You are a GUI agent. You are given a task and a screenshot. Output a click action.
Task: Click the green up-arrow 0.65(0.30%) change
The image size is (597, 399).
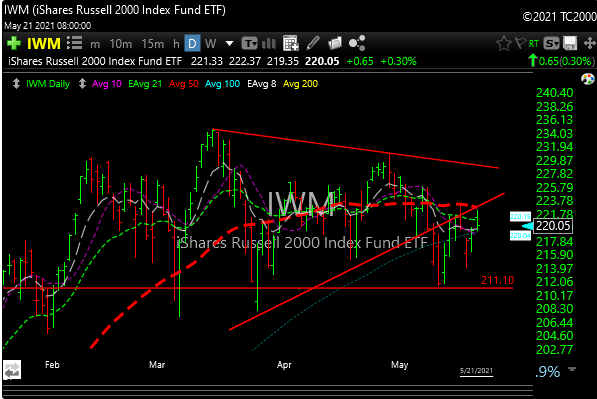pos(561,61)
